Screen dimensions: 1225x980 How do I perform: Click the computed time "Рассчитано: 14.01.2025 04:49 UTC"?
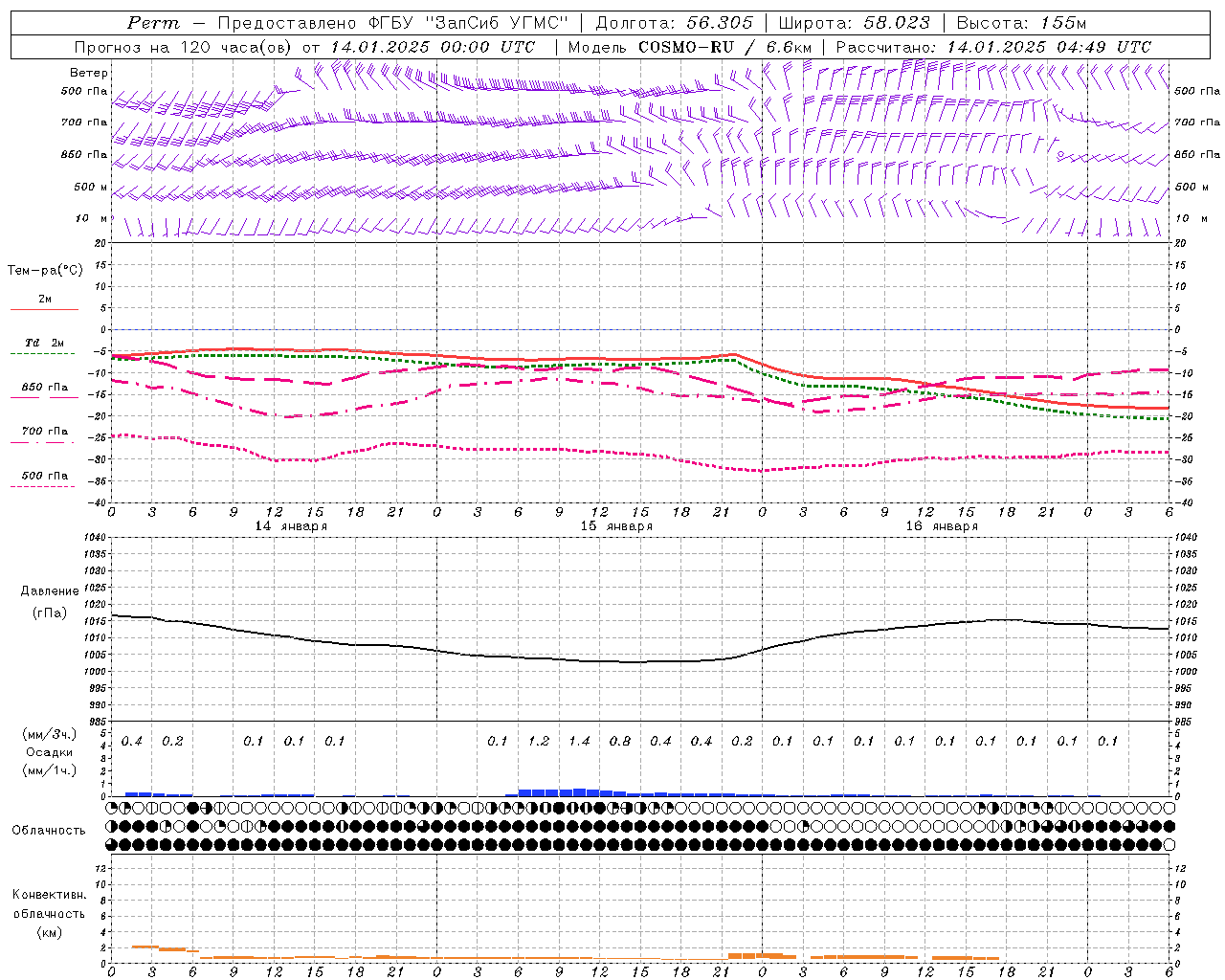tap(993, 47)
